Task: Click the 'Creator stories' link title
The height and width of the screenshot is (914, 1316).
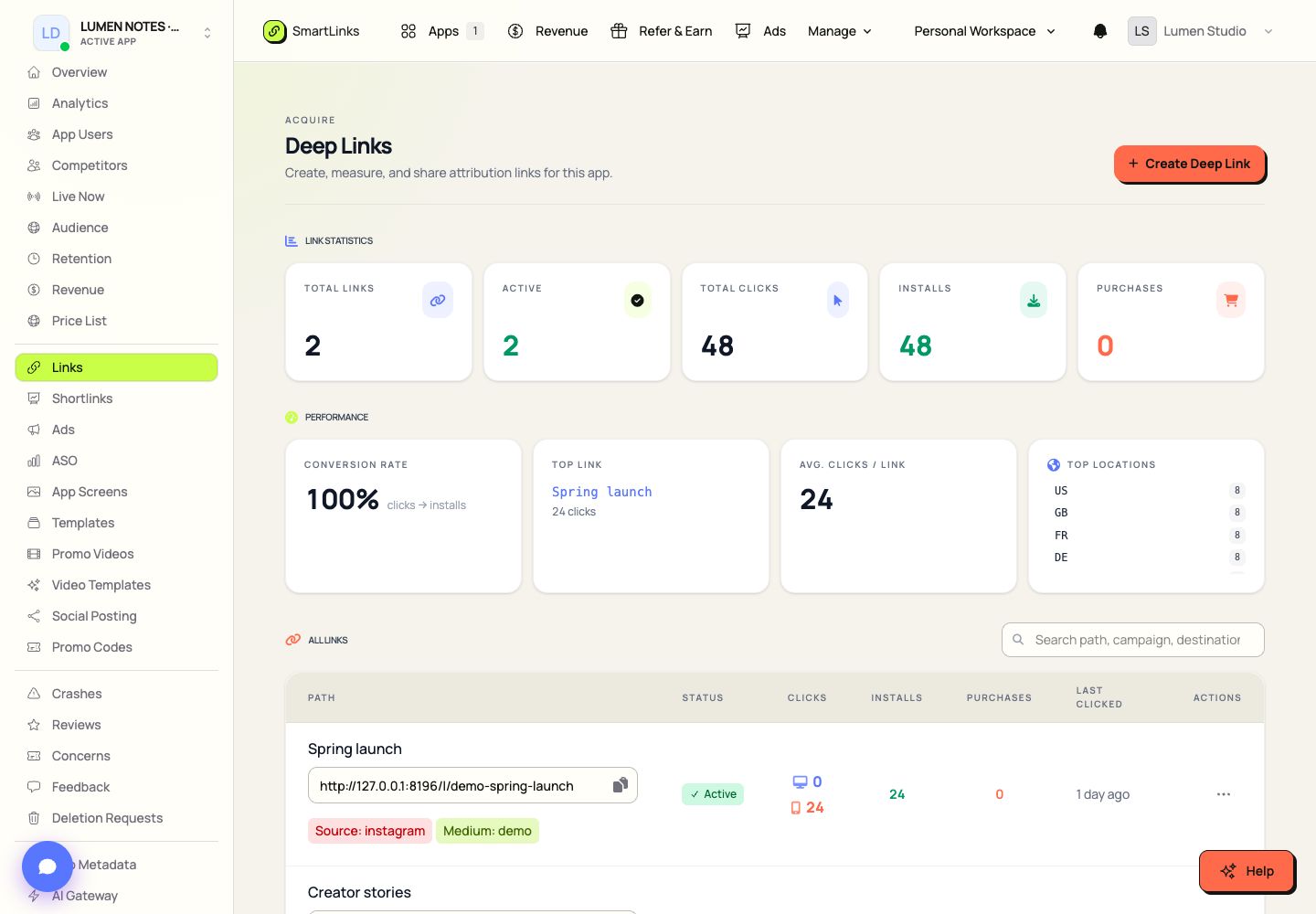Action: coord(359,892)
